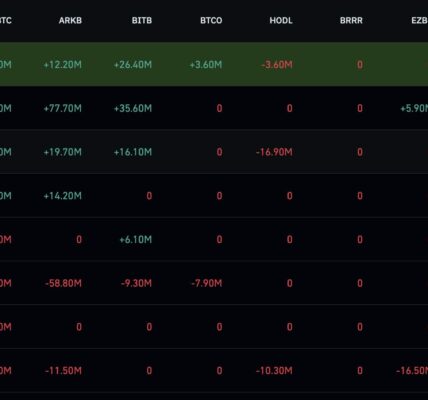Select the +3.60M BTCO value
Screen dimensions: 428x400
pos(206,64)
